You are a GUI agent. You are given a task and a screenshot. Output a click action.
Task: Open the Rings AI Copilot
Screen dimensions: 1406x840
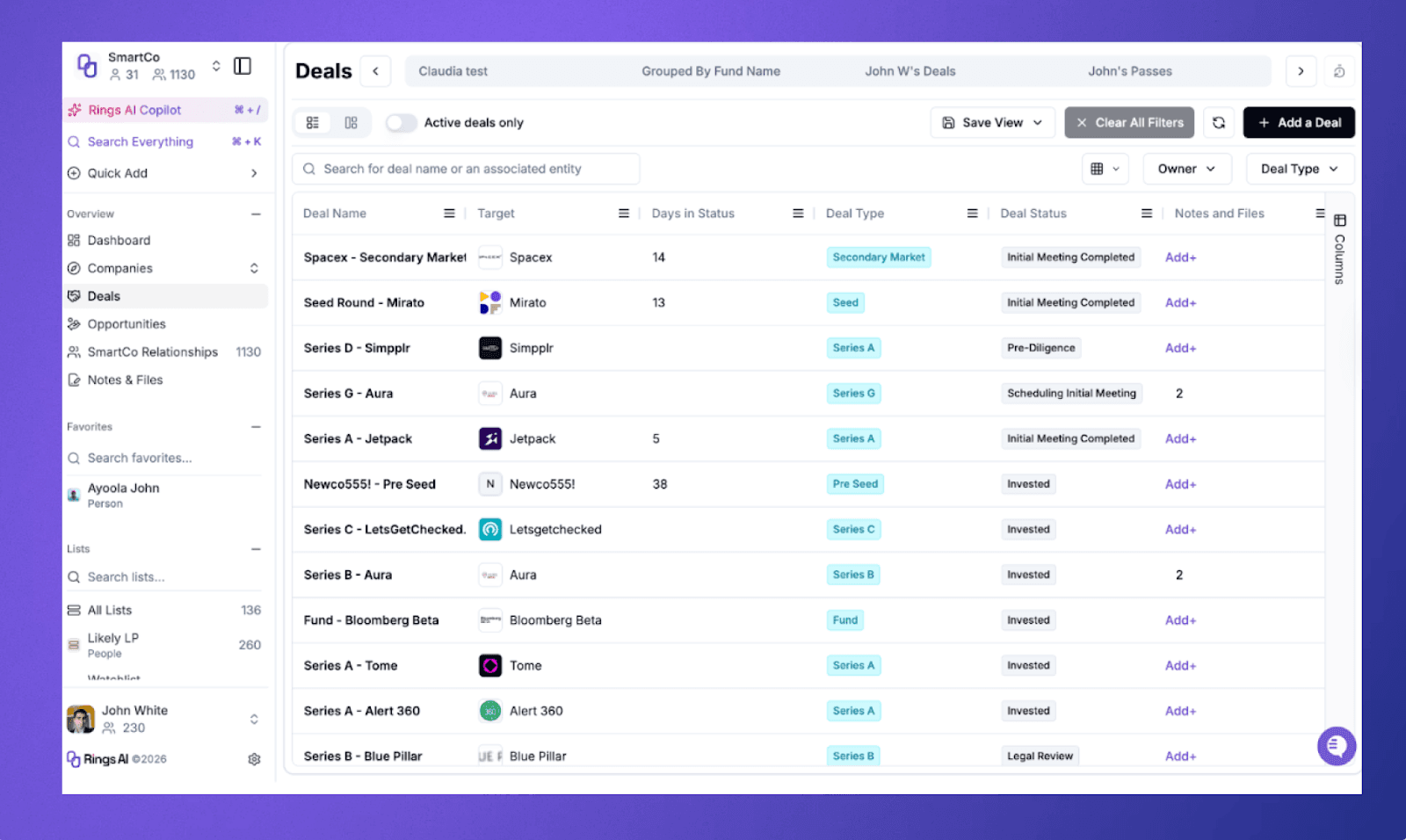[135, 109]
